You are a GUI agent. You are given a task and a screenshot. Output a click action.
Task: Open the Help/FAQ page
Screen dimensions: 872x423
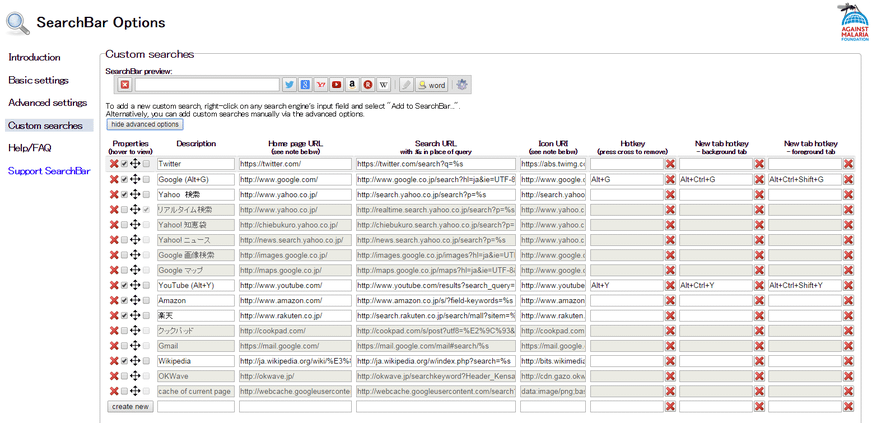(28, 148)
